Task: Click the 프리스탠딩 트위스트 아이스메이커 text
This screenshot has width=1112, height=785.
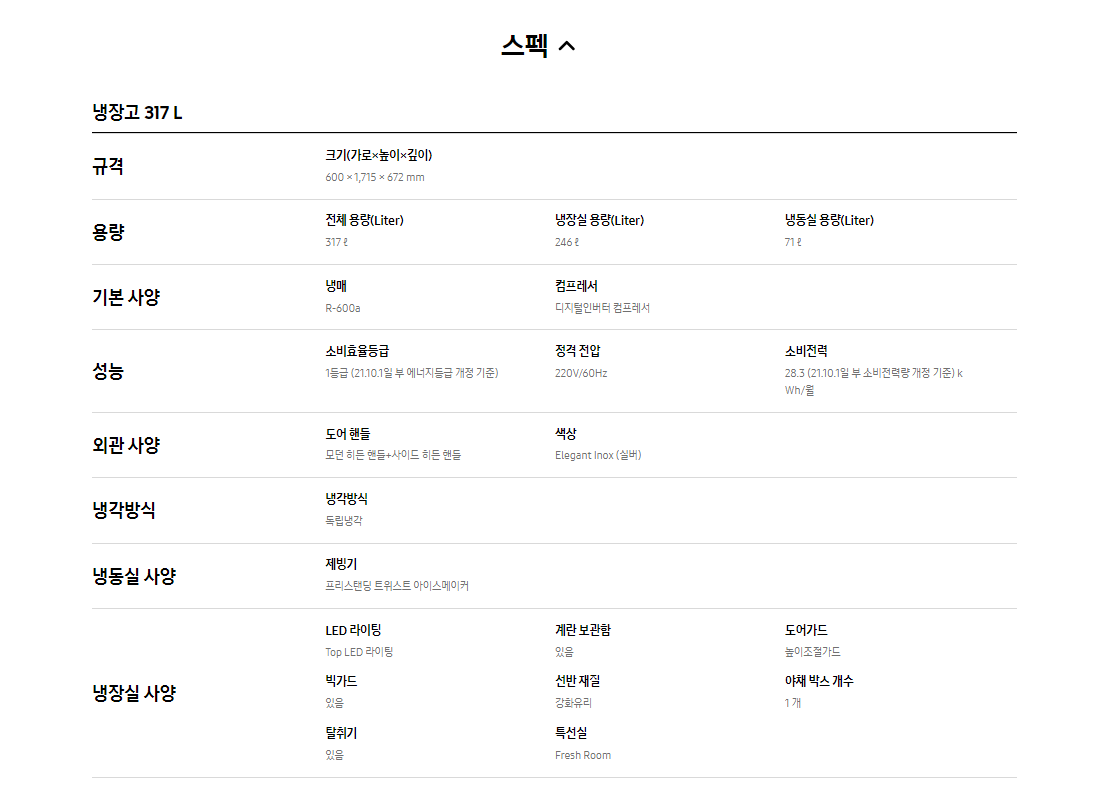Action: [397, 586]
